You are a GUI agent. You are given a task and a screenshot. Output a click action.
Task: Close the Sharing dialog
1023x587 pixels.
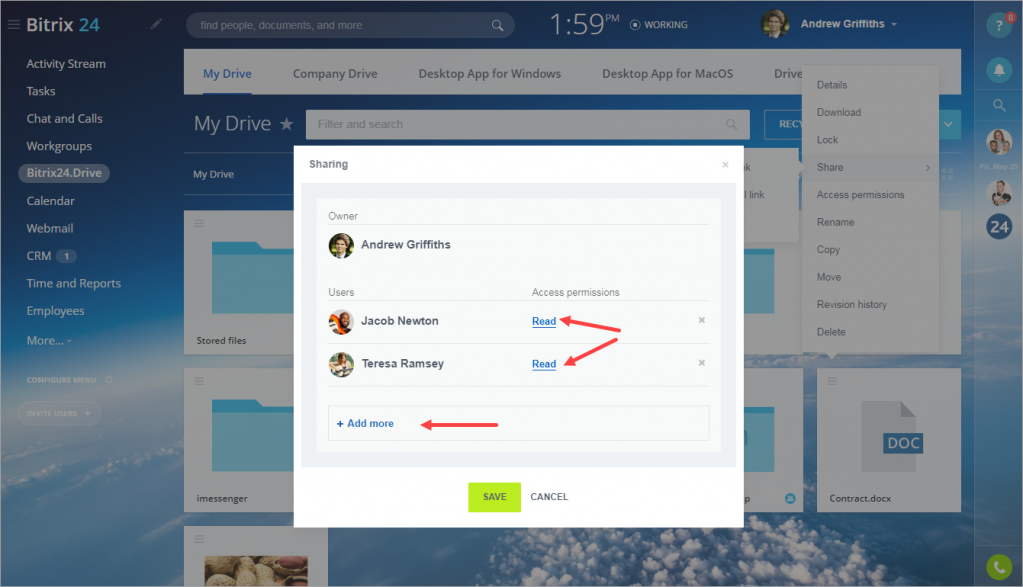725,164
